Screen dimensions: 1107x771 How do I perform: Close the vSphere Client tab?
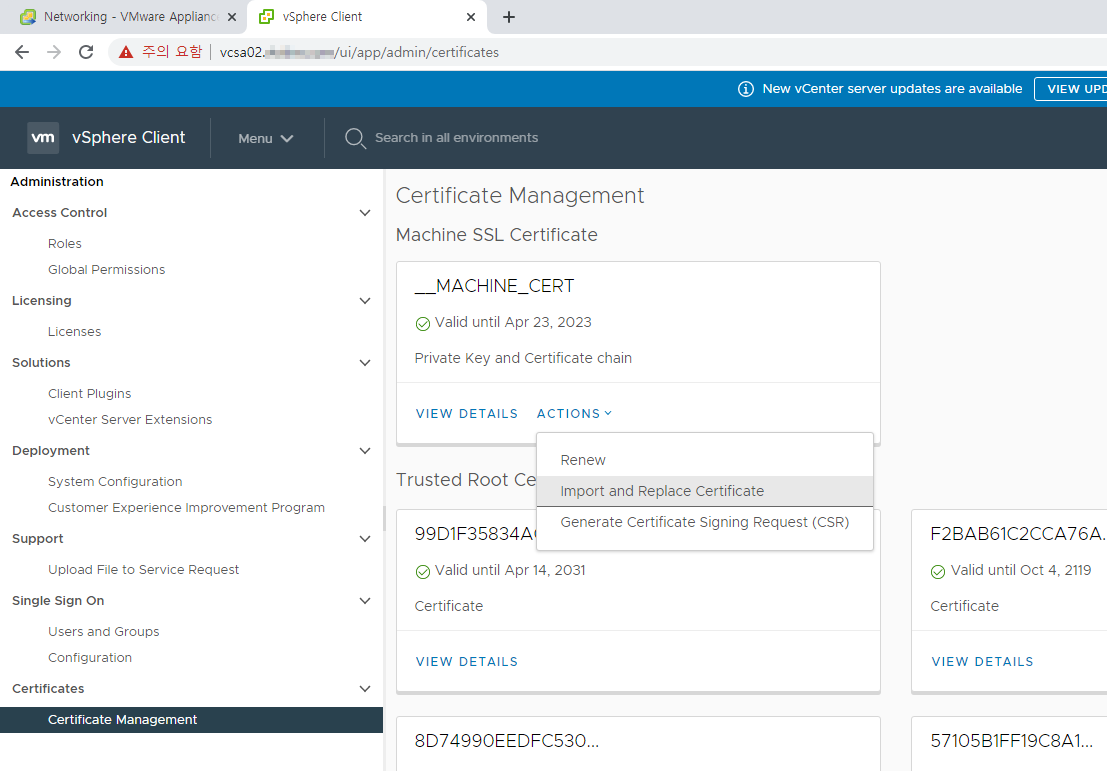(471, 17)
